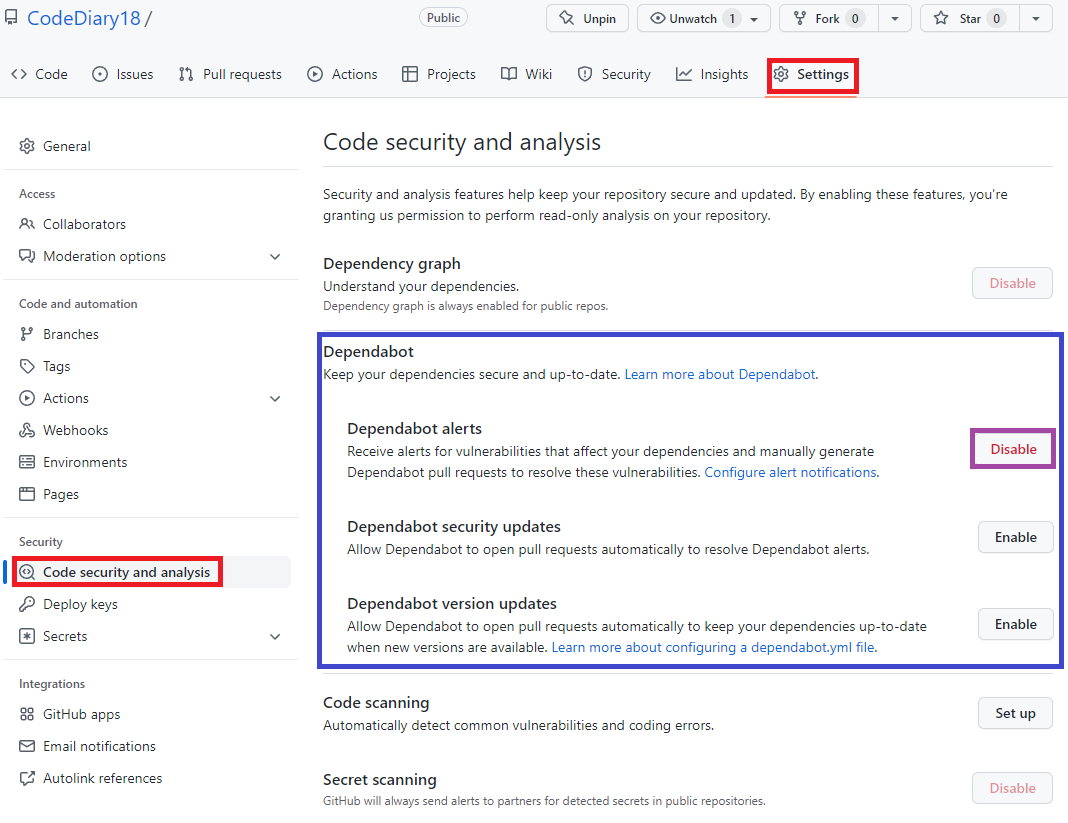Click the play icon beside sidebar Actions
1068x823 pixels.
[x=27, y=398]
